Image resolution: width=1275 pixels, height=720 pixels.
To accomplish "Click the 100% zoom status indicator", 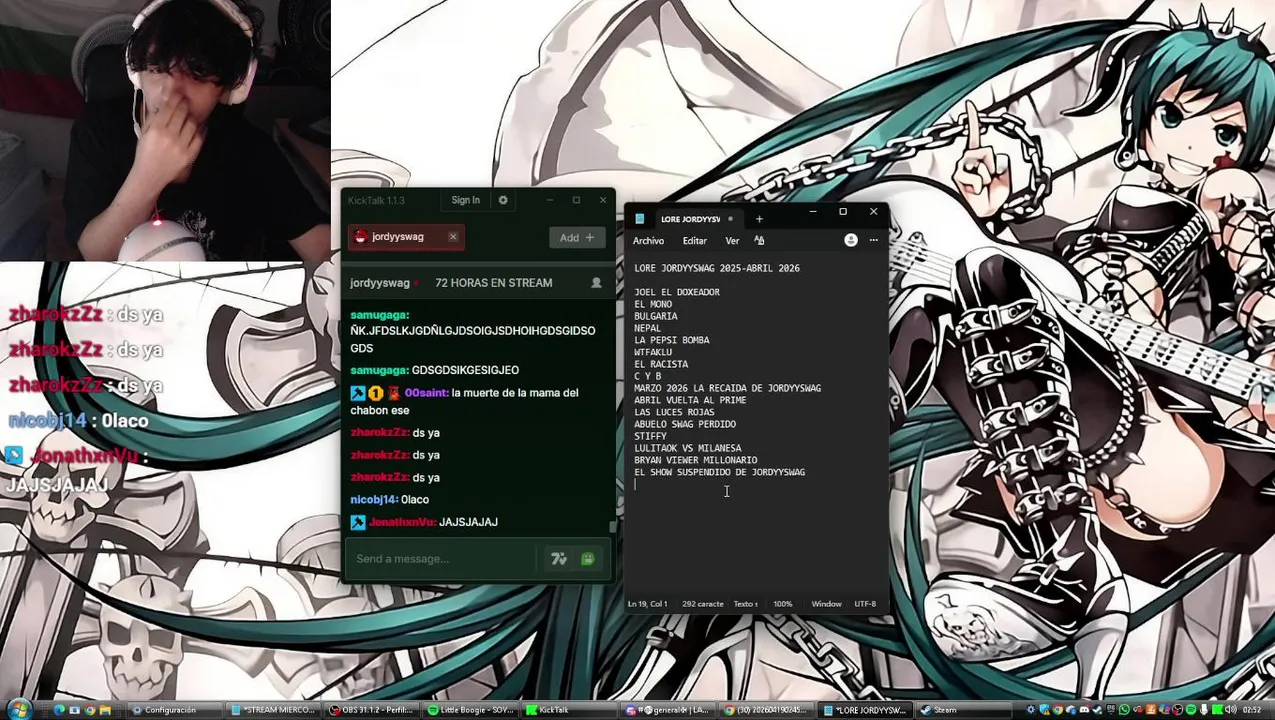I will 783,604.
